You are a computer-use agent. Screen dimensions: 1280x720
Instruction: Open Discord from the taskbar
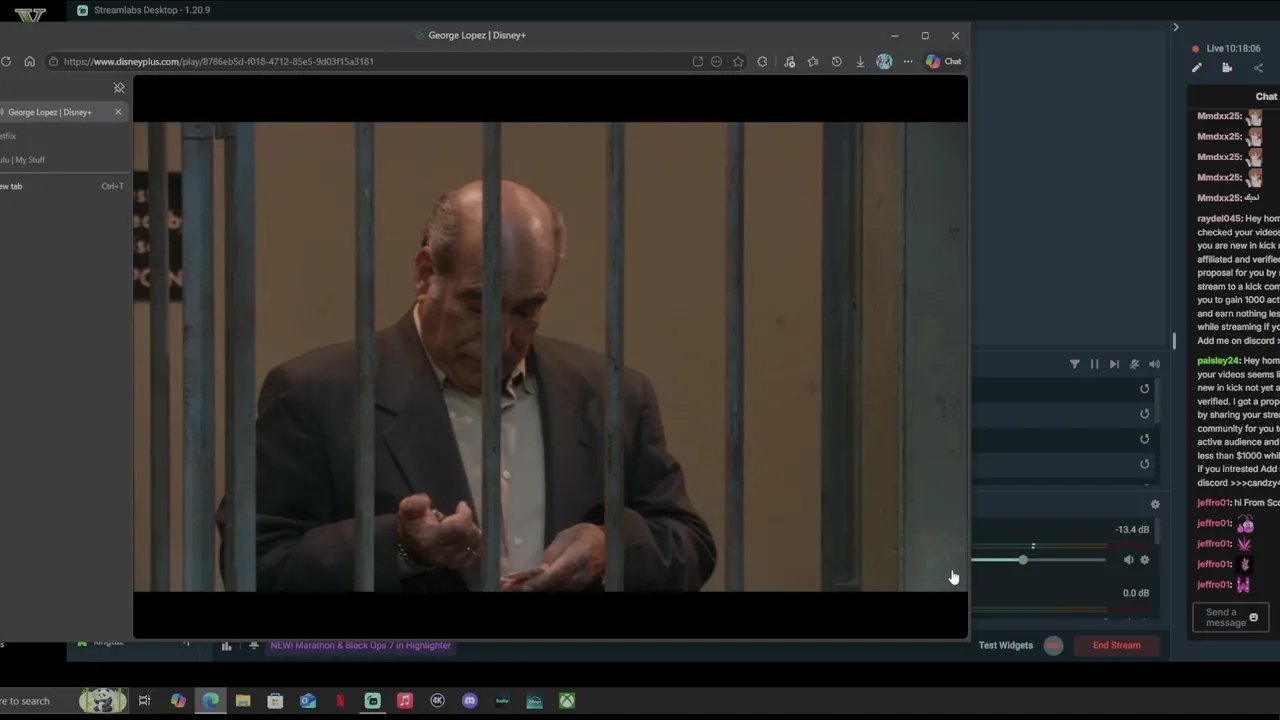click(x=470, y=701)
